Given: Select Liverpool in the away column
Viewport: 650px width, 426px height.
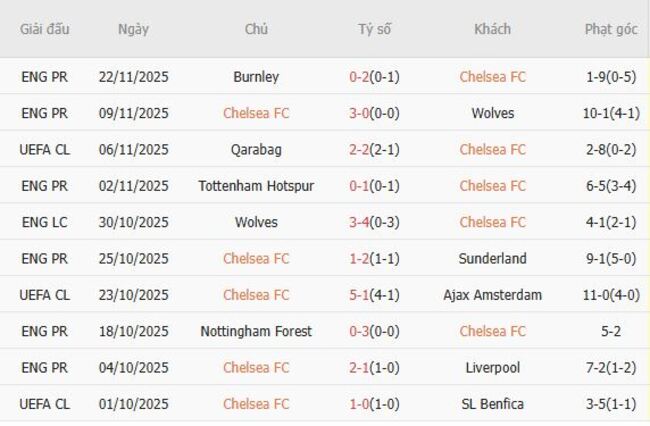Looking at the screenshot, I should [x=492, y=368].
